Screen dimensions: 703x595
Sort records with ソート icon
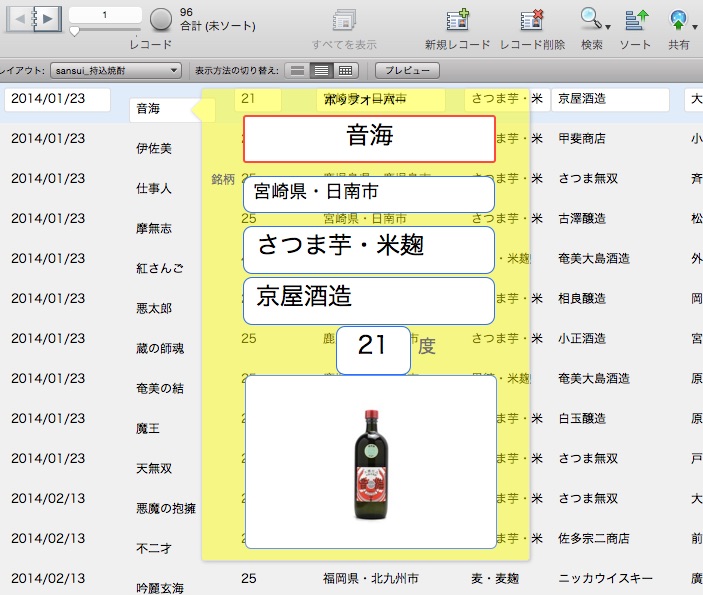click(x=637, y=20)
